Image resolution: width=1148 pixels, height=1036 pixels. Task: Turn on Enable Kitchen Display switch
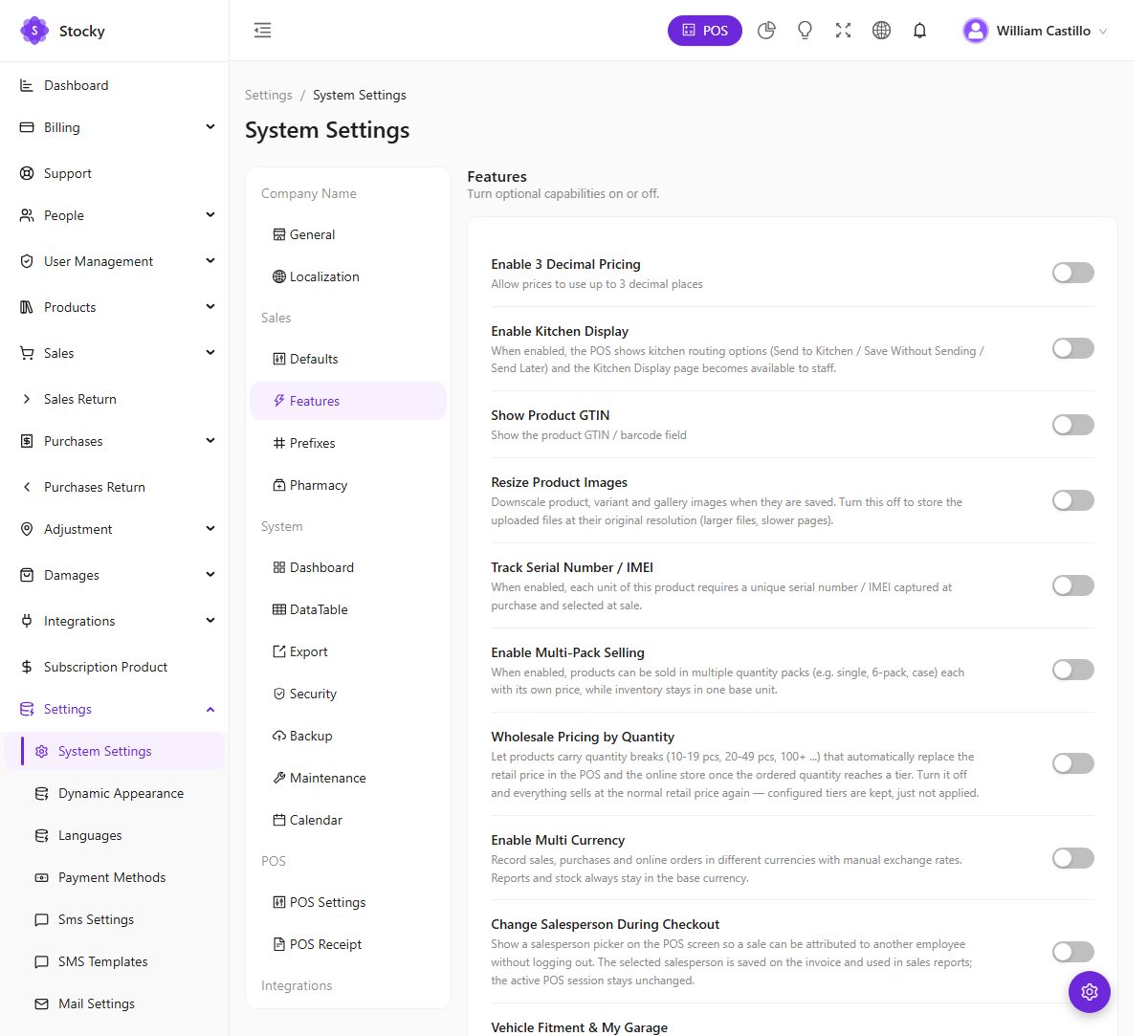pos(1072,348)
